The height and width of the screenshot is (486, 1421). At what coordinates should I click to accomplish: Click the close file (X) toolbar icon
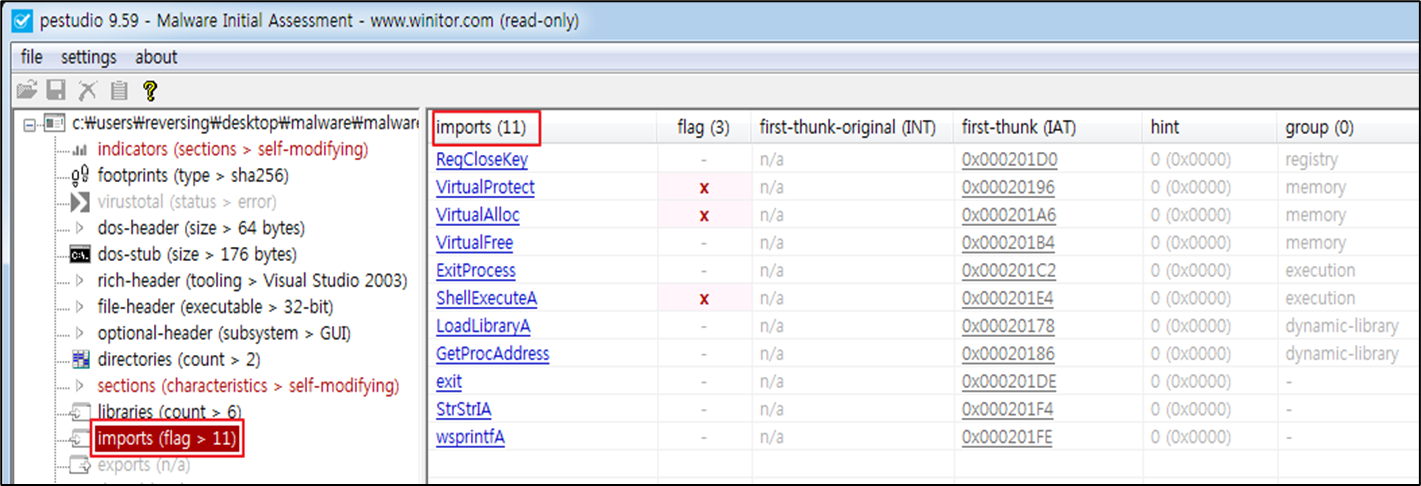[x=88, y=91]
